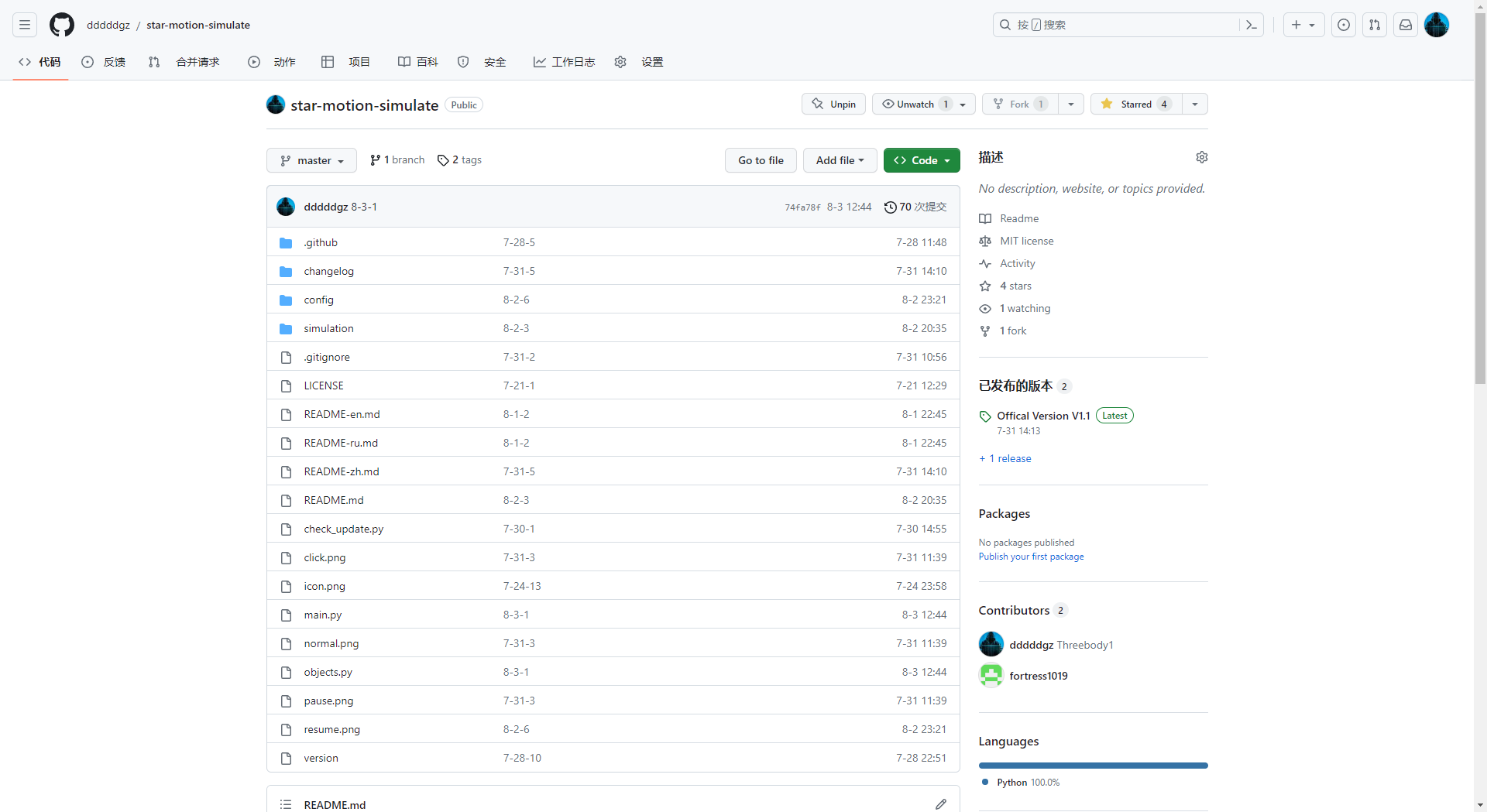Open the hamburger navigation menu
Screen dimensions: 1487x812
25,25
